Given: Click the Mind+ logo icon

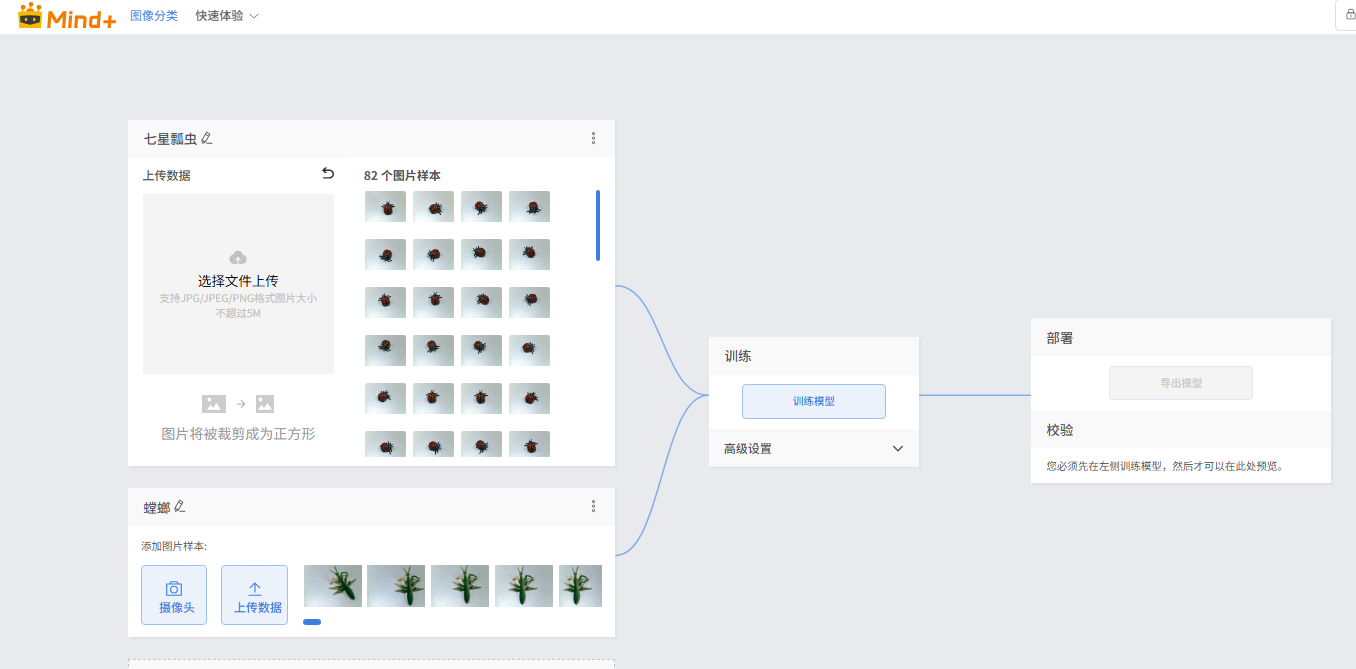Looking at the screenshot, I should click(x=30, y=15).
